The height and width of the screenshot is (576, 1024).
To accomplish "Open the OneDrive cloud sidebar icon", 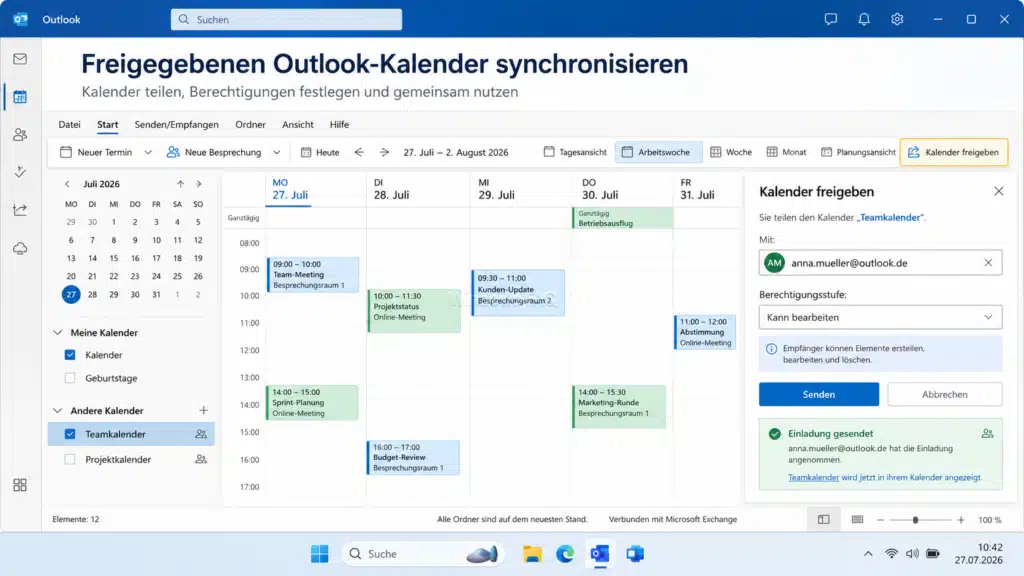I will (x=20, y=248).
